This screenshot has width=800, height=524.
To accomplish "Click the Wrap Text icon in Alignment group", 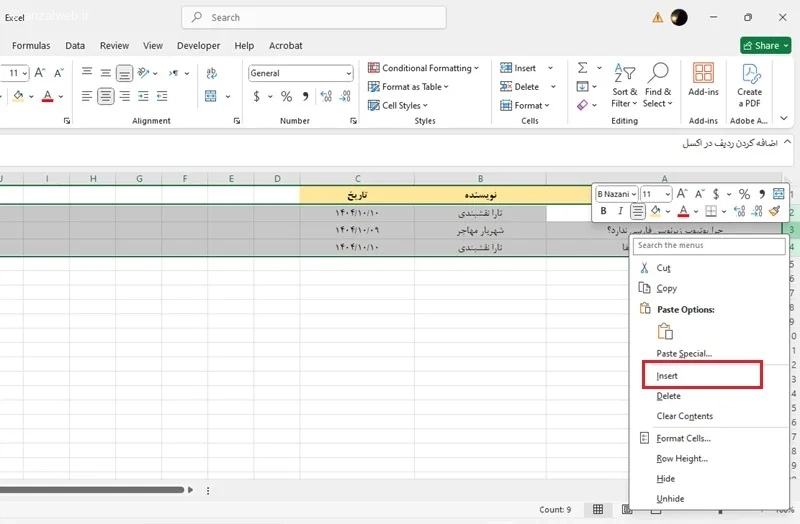I will click(212, 73).
